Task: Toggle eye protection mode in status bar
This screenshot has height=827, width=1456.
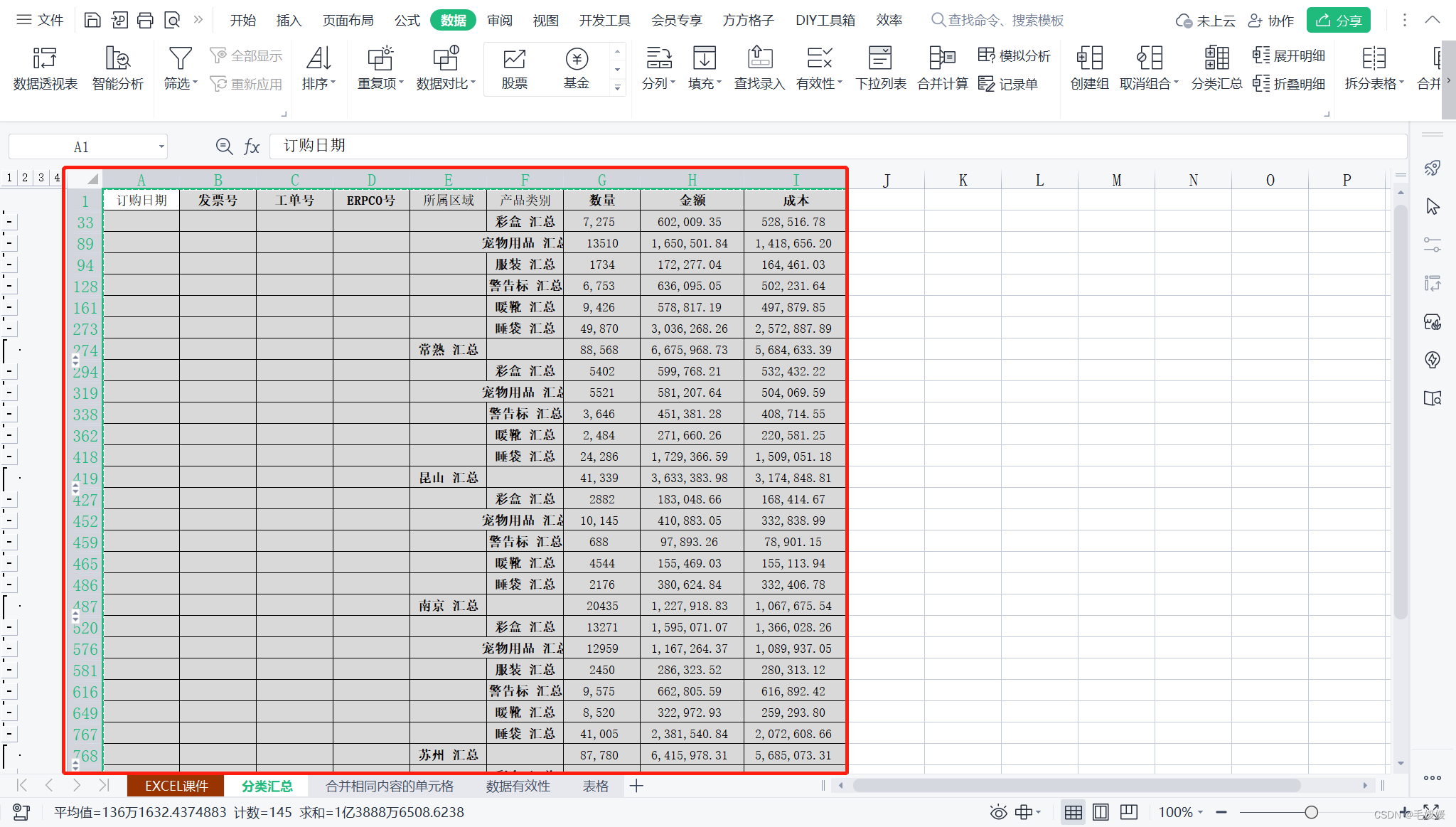Action: 998,812
